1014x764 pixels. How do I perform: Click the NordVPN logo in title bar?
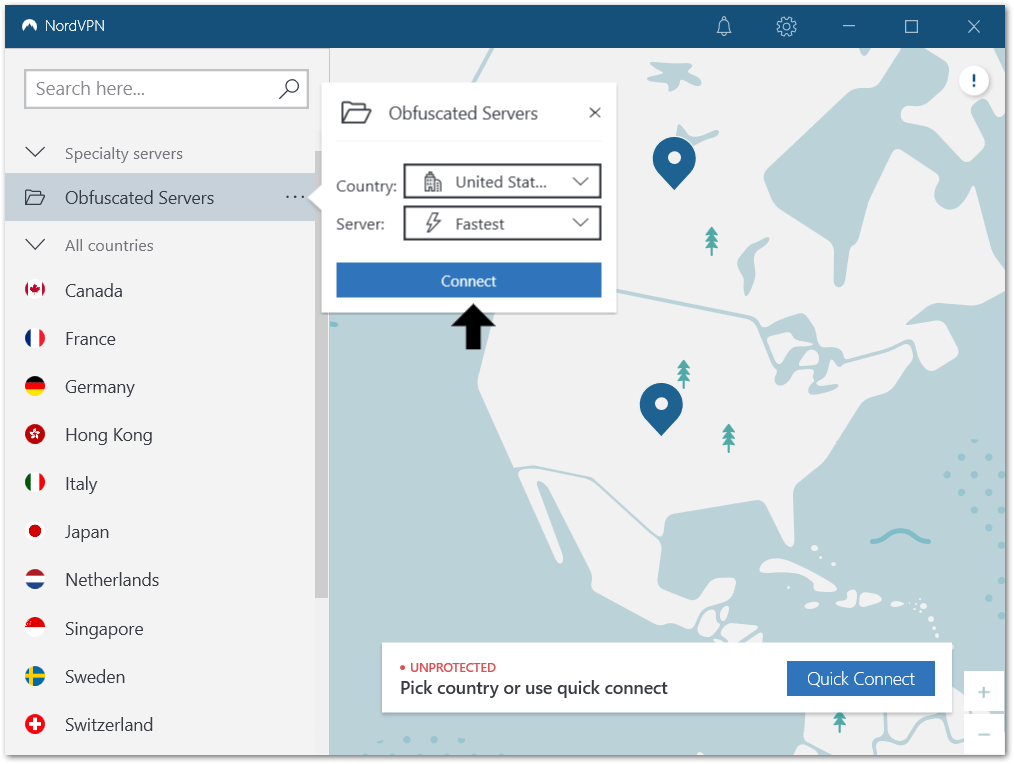[x=29, y=26]
